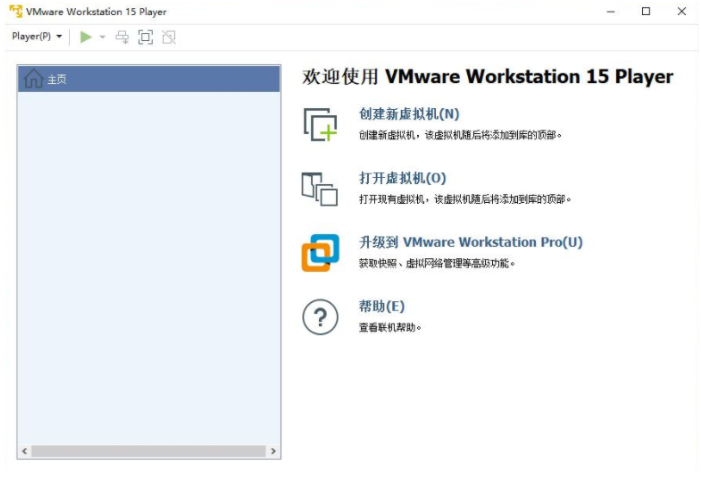Click the library scrollbar left arrow
This screenshot has height=484, width=701.
click(25, 451)
